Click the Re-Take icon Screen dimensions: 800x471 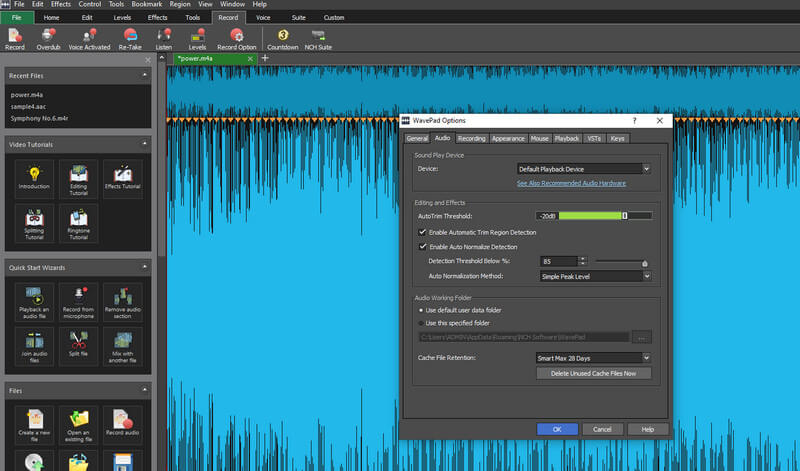130,38
